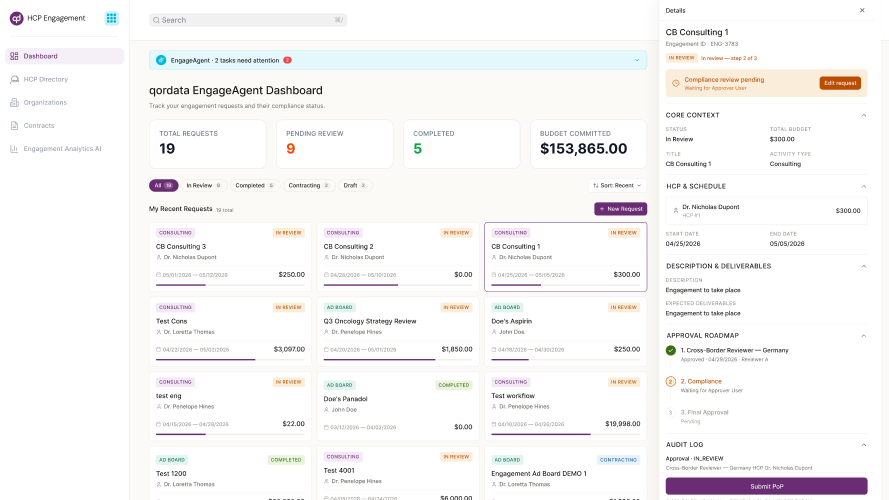Click the plus icon on New Request button
Viewport: 889px width, 500px height.
coord(602,209)
